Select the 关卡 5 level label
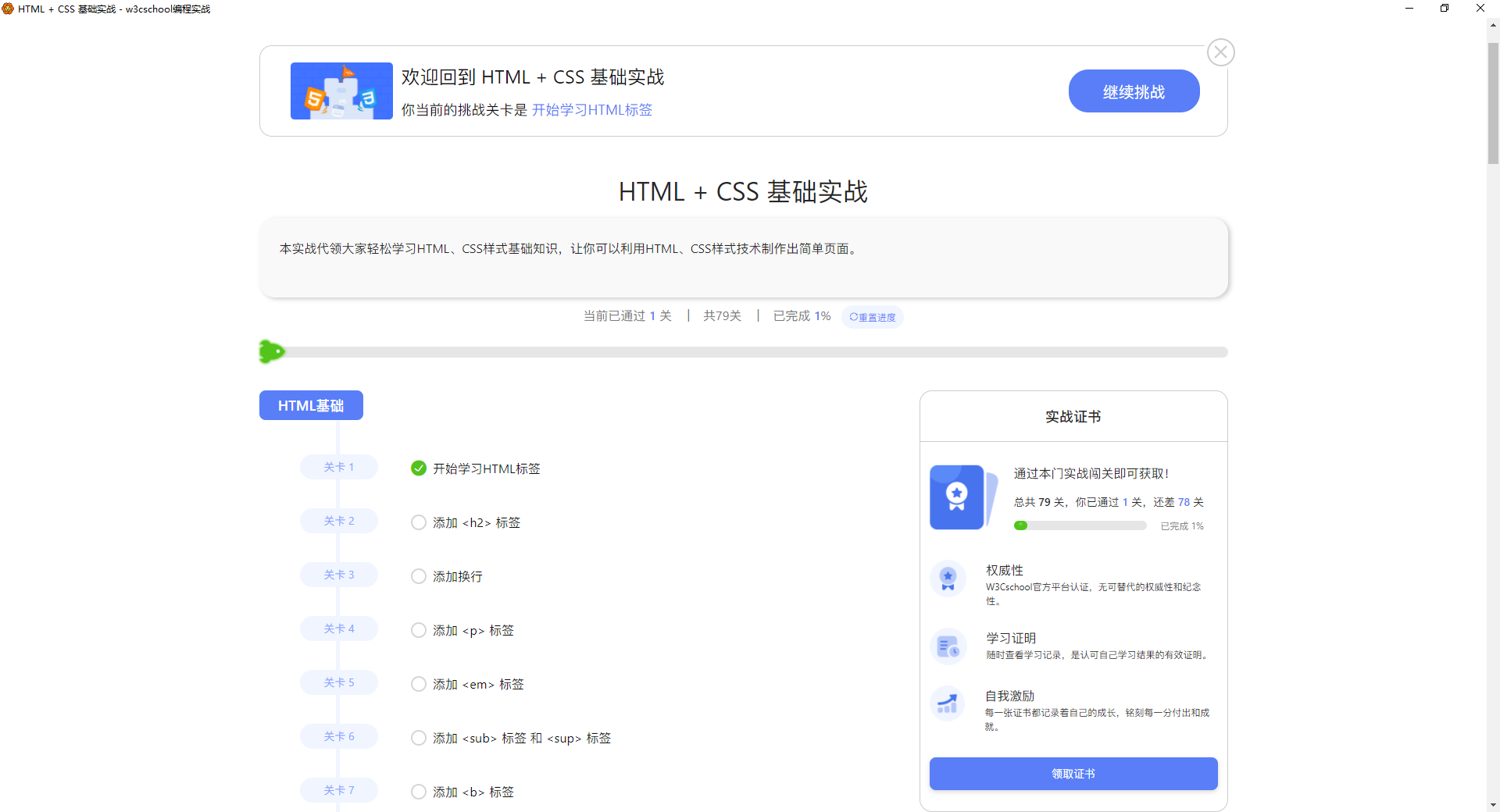The height and width of the screenshot is (812, 1500). [x=339, y=682]
